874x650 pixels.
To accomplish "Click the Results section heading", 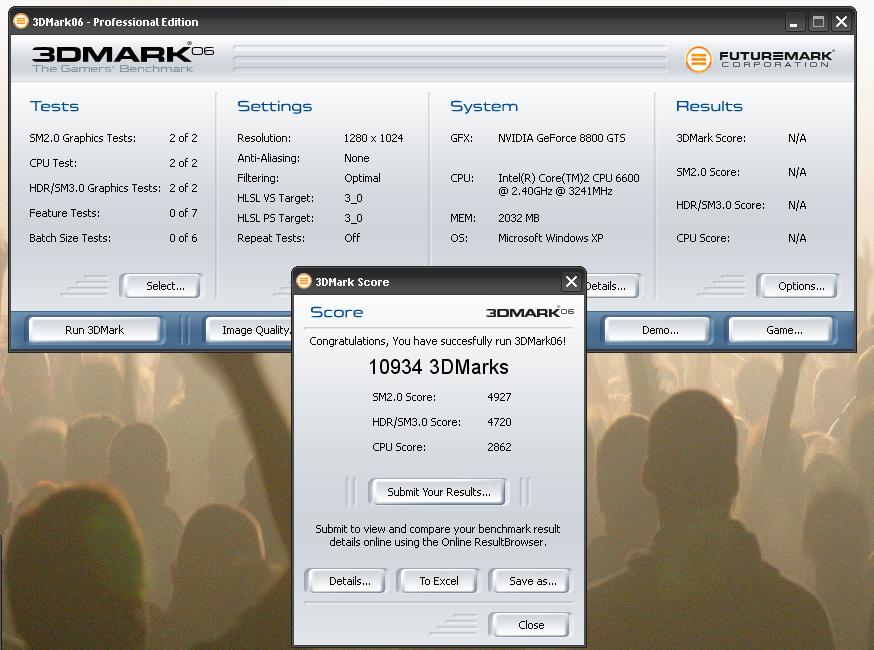I will [x=709, y=106].
